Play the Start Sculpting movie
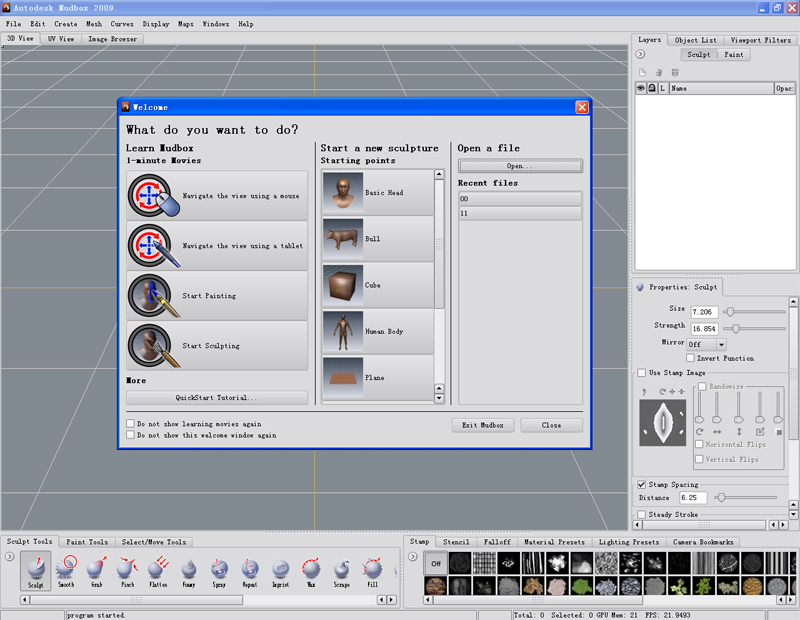Viewport: 800px width, 620px height. tap(217, 345)
